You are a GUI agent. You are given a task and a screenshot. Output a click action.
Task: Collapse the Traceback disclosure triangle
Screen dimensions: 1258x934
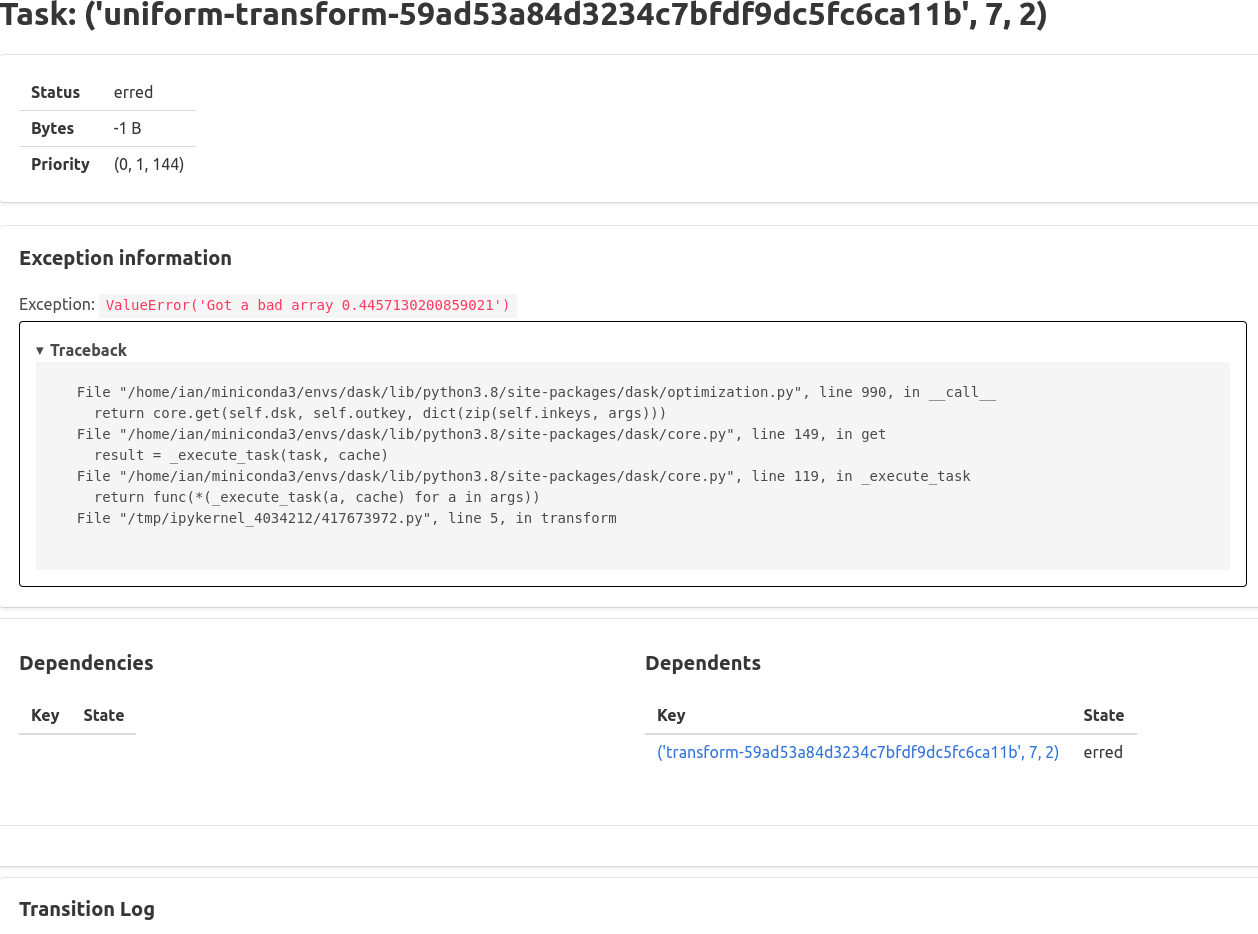[40, 351]
